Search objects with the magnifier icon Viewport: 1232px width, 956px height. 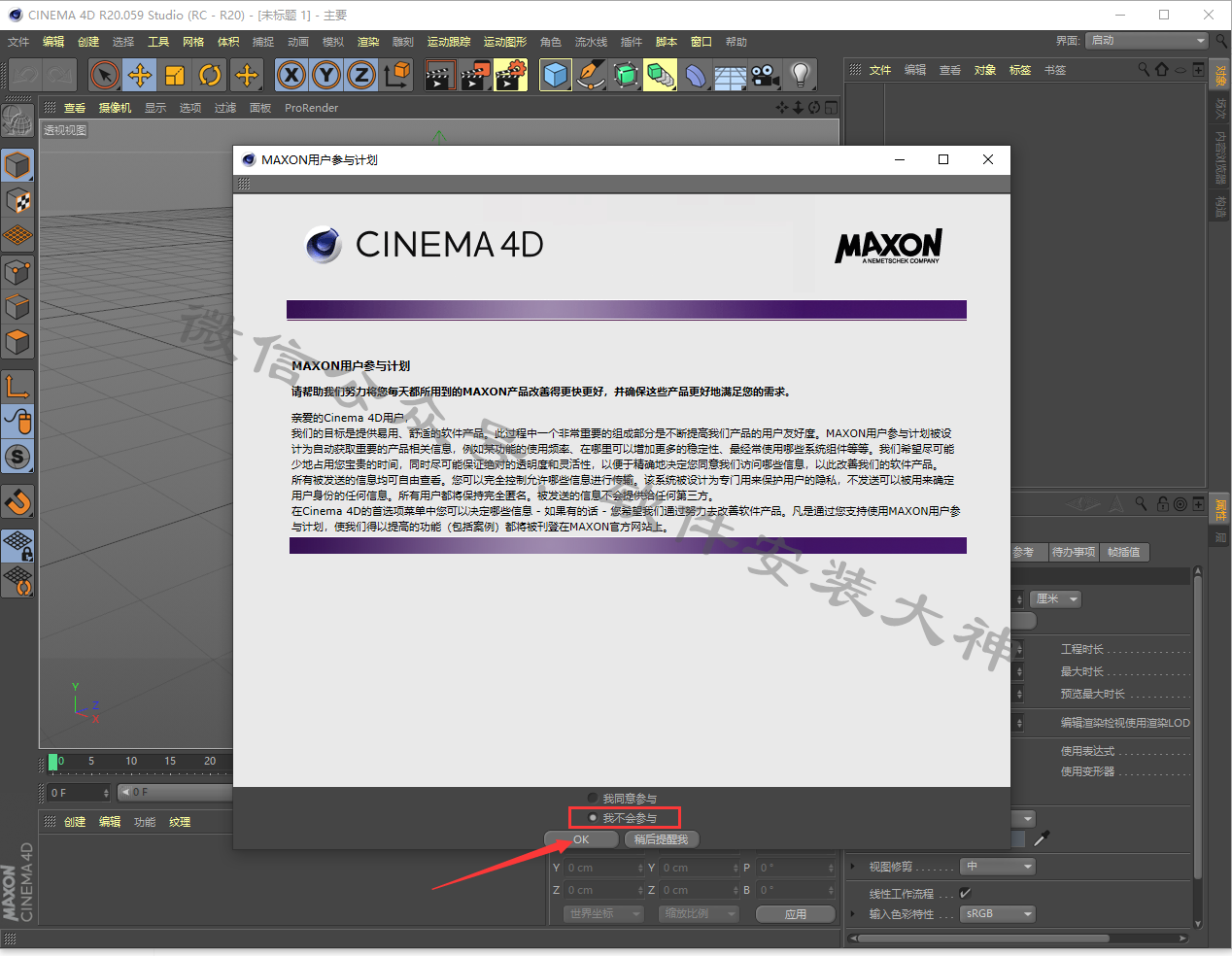click(x=1144, y=70)
